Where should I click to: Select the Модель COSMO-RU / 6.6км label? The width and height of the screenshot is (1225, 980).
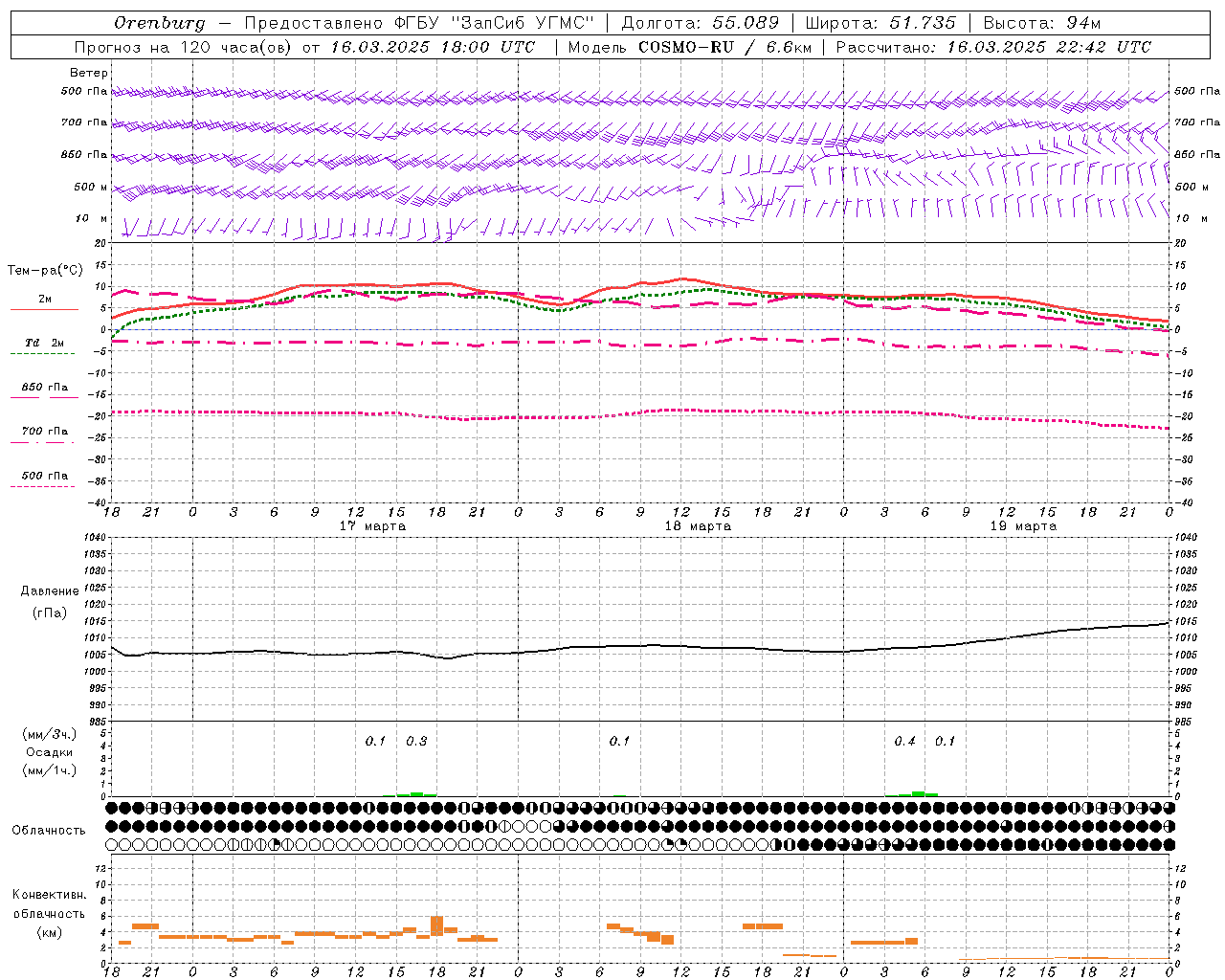coord(689,47)
